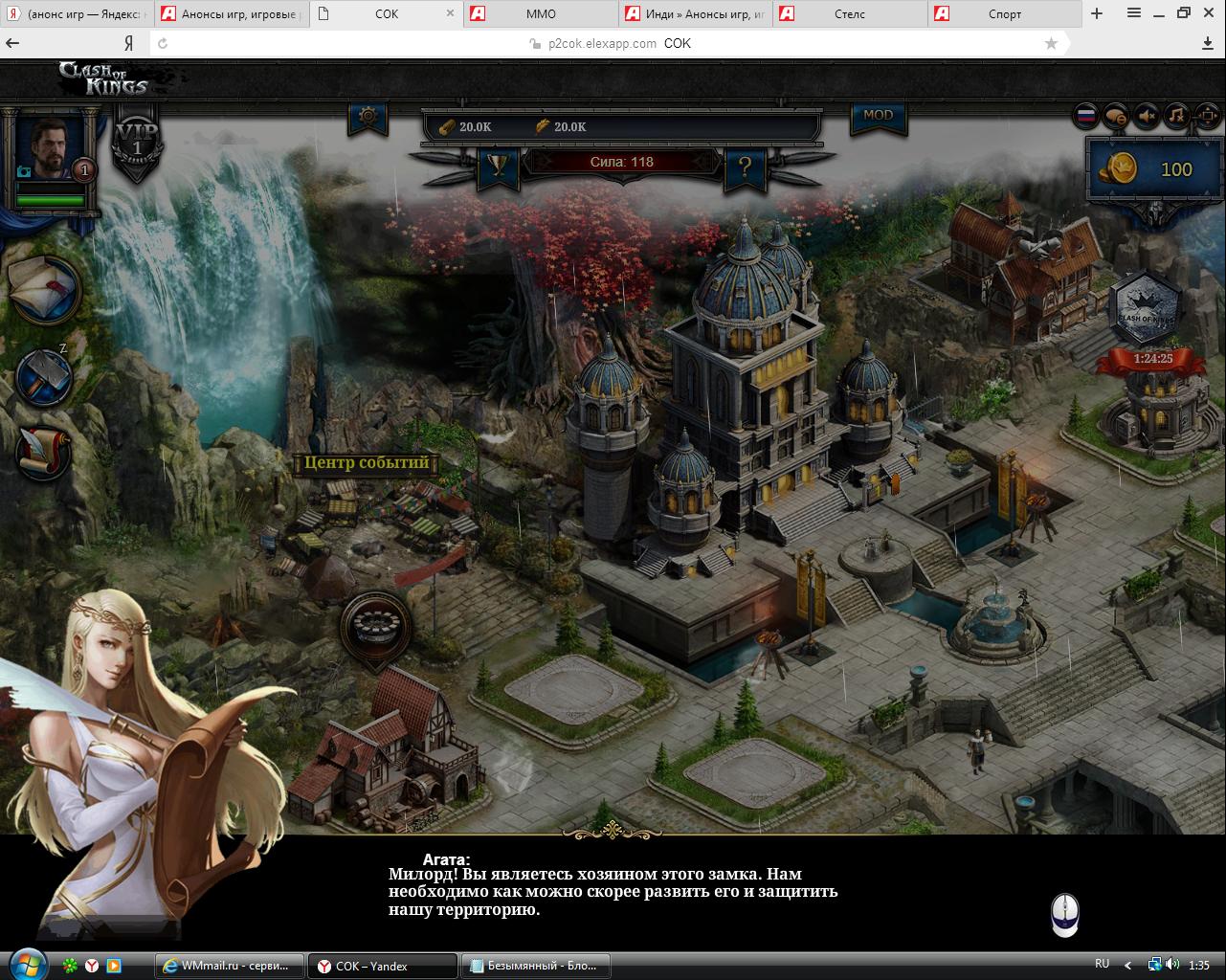Go back with the browser arrow
Screen dimensions: 1226x980
[13, 43]
